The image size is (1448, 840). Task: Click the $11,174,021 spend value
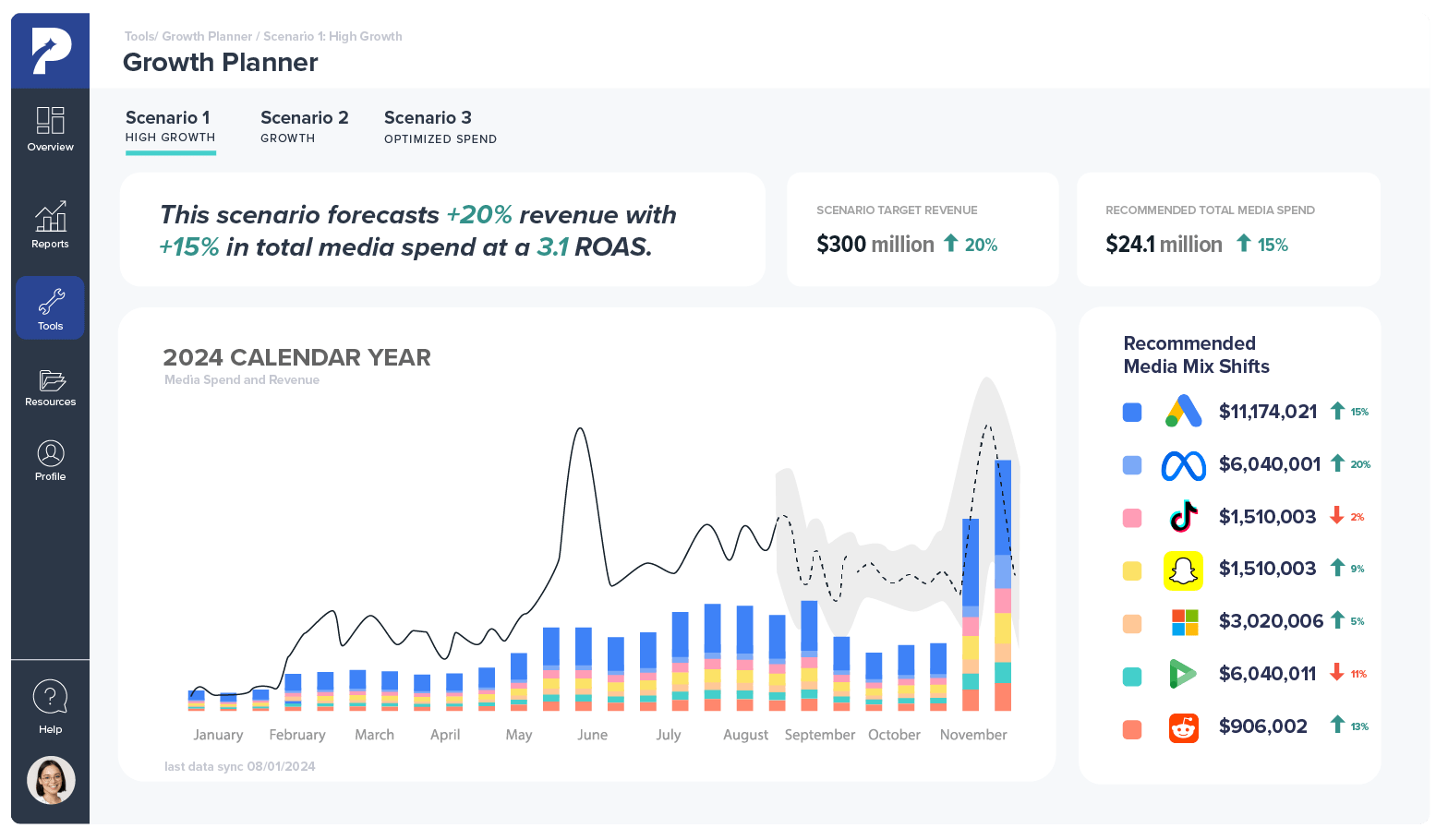click(1268, 412)
